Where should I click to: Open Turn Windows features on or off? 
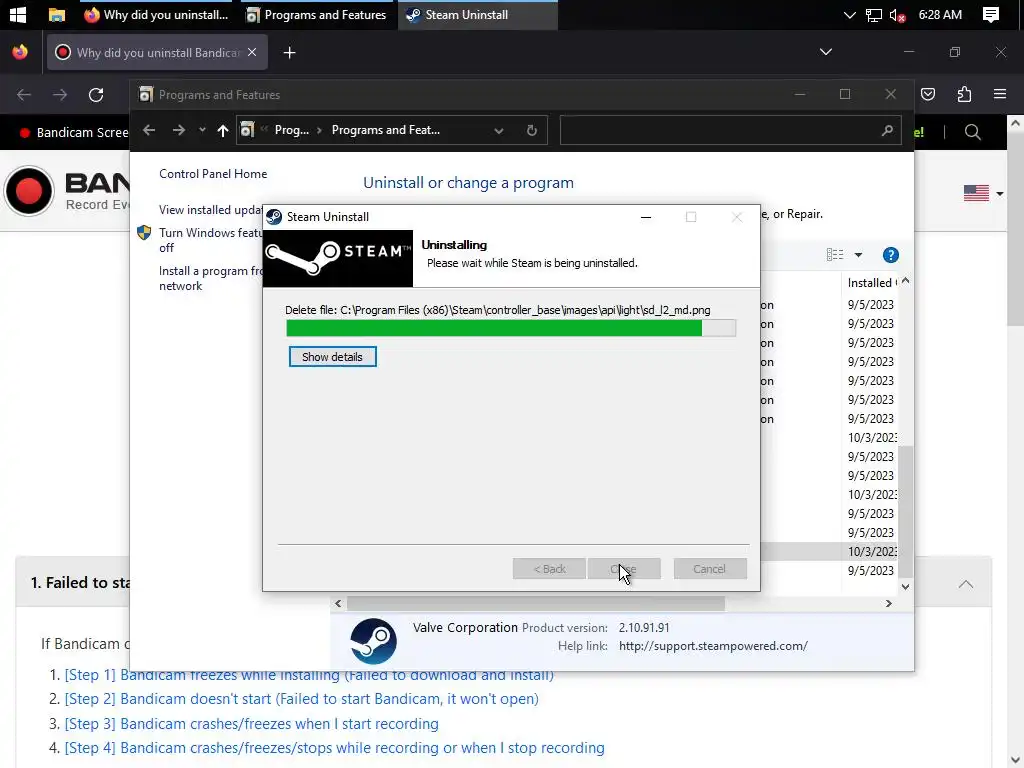pos(210,240)
